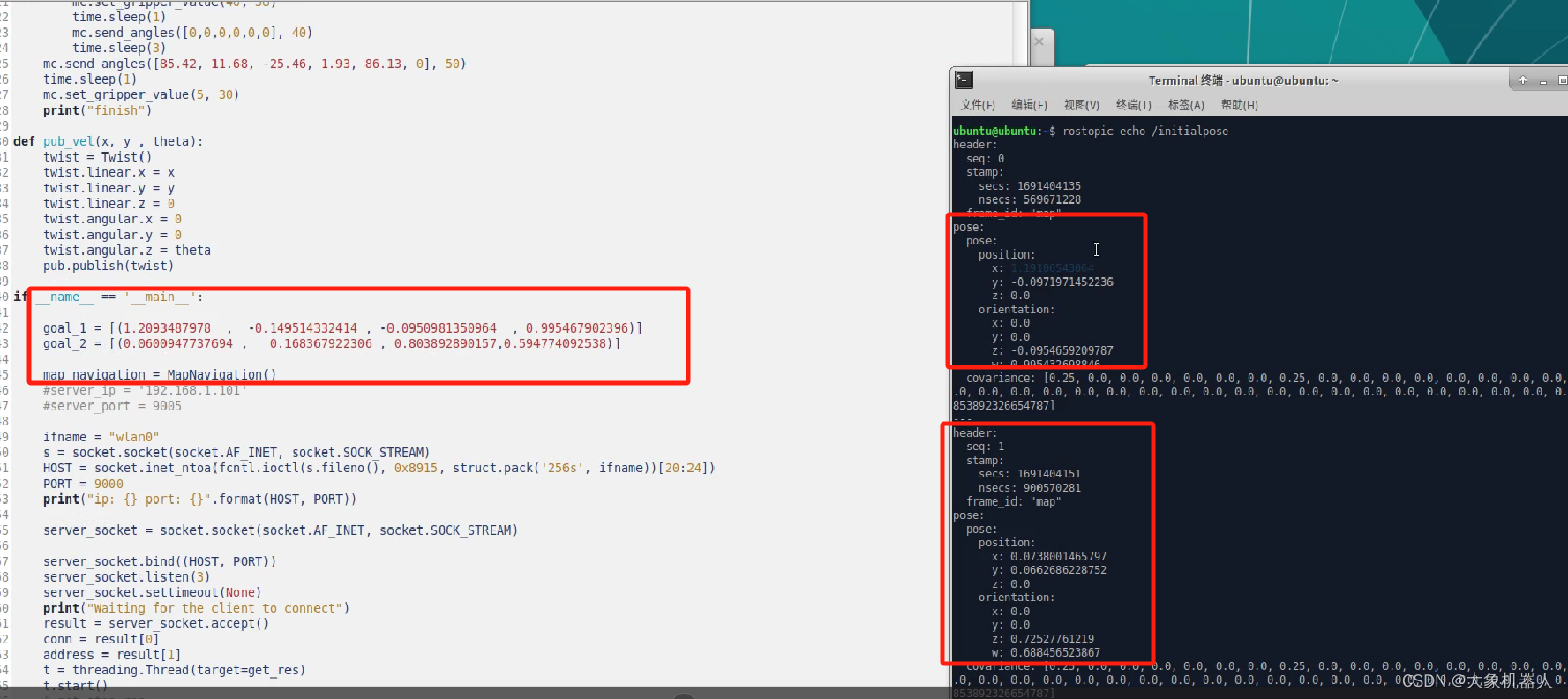Click the 'server_socket.settimeout(None)' code line
Viewport: 1568px width, 699px height.
[152, 592]
